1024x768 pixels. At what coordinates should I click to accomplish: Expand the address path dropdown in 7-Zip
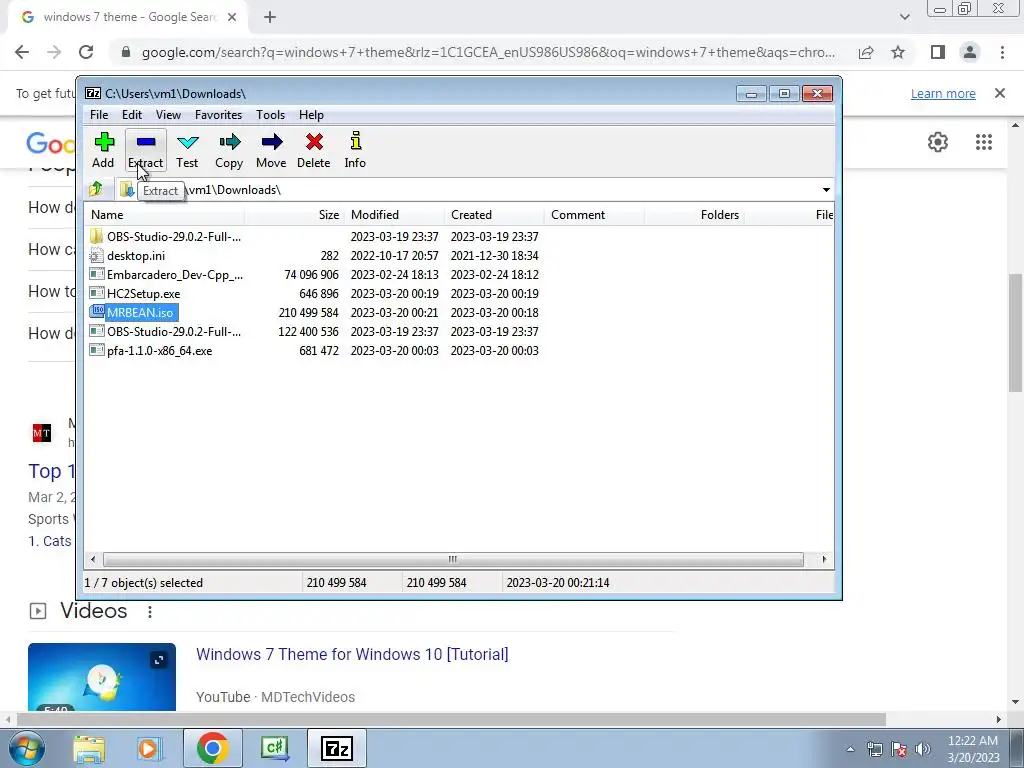pyautogui.click(x=826, y=189)
